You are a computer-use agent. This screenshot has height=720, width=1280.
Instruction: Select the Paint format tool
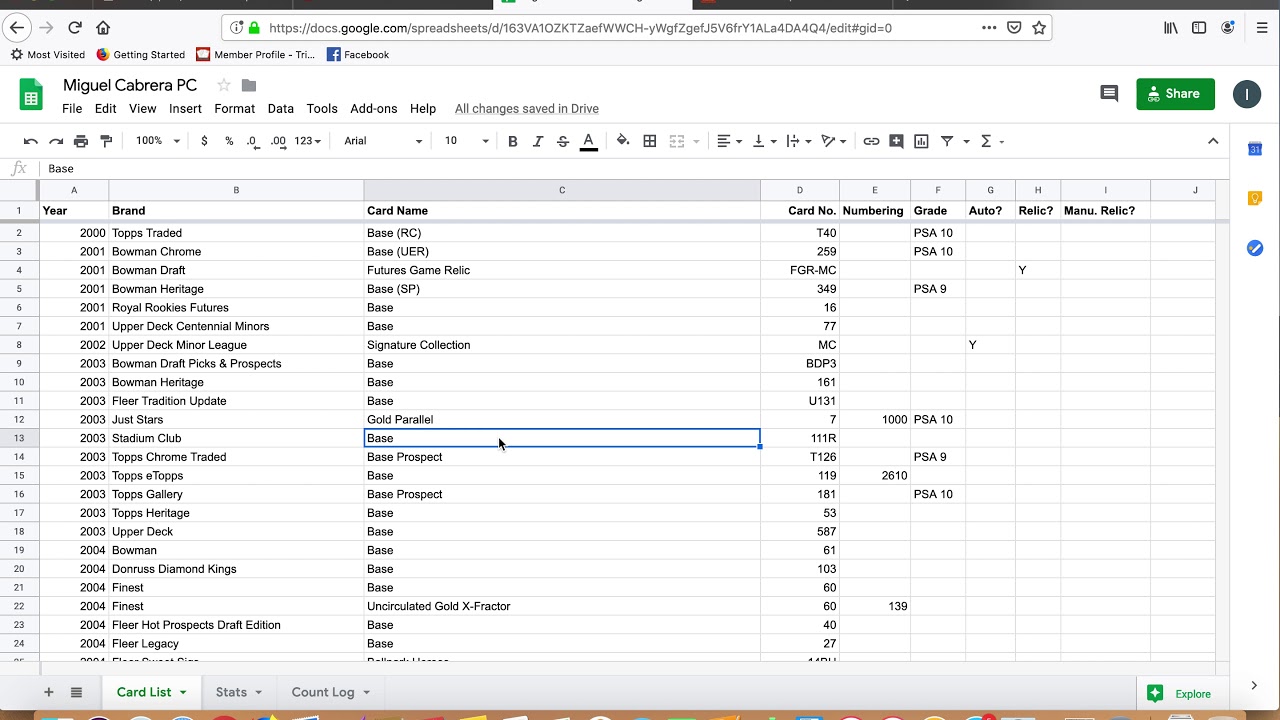(x=106, y=141)
